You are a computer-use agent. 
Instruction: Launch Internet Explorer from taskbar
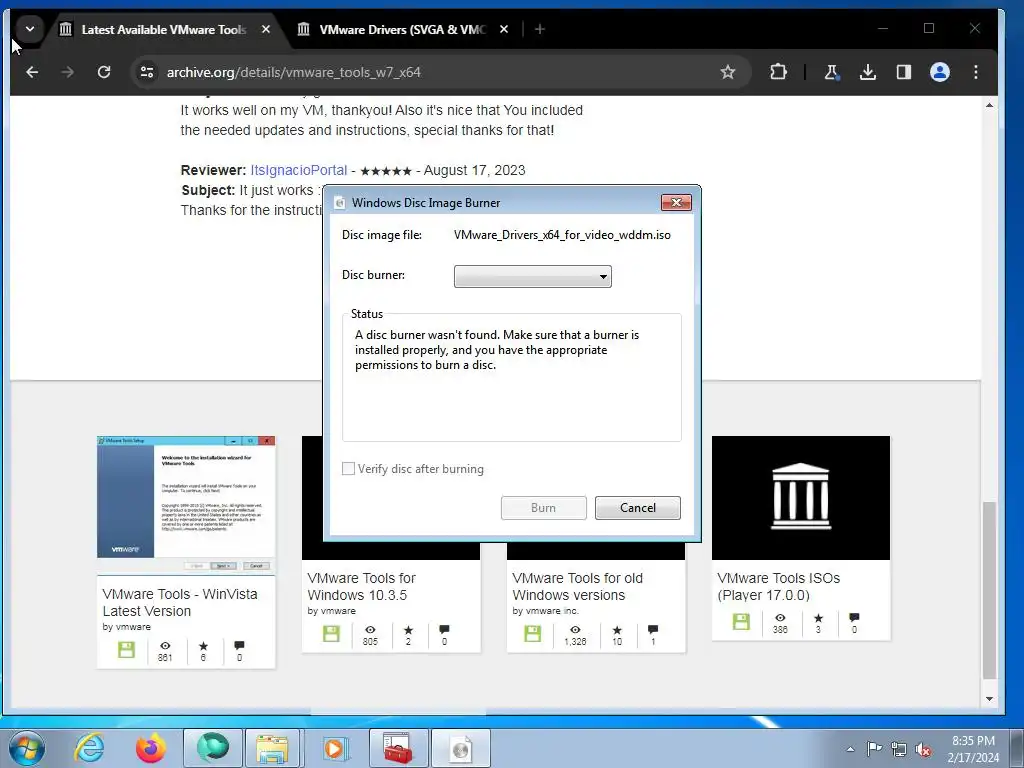pyautogui.click(x=89, y=748)
